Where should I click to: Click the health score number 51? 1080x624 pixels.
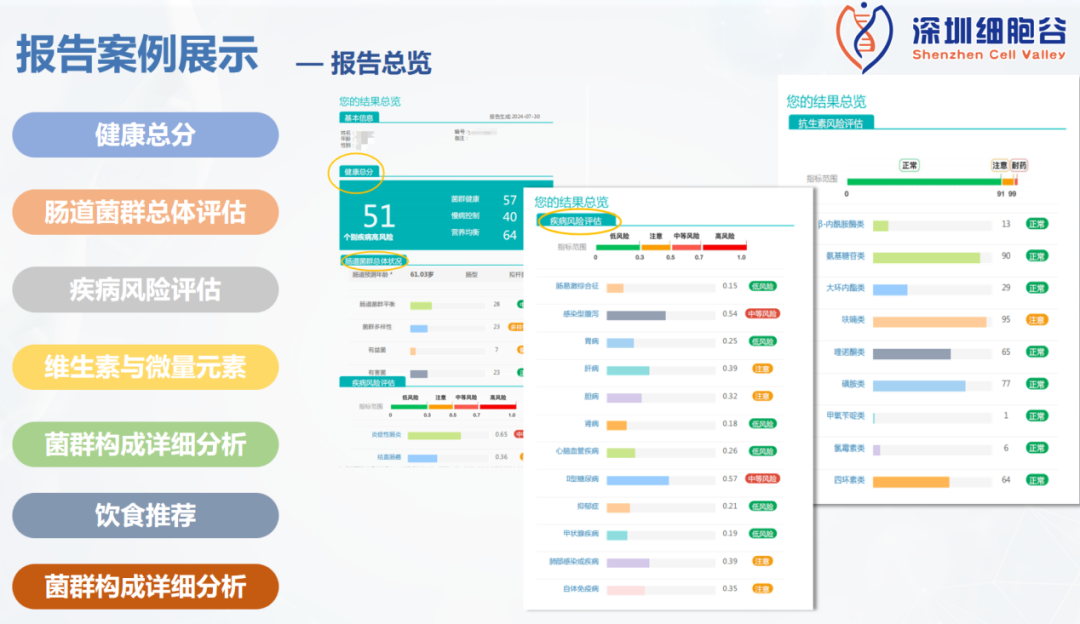(379, 216)
